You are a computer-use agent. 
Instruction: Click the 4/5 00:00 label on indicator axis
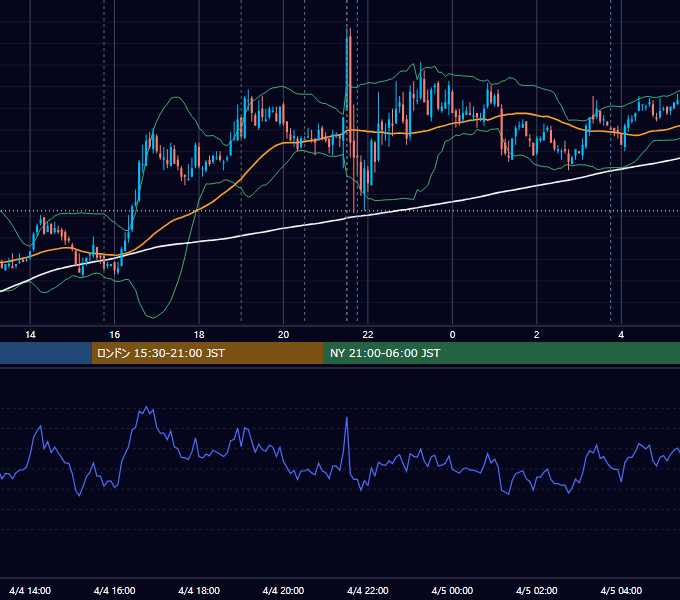point(452,590)
